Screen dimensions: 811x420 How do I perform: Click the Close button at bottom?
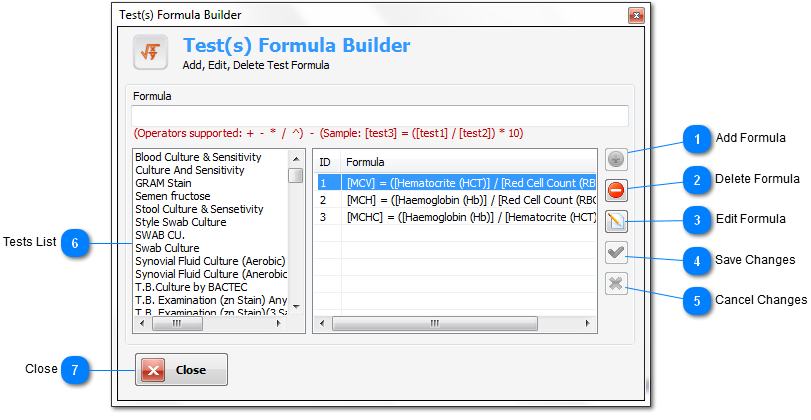[x=181, y=370]
